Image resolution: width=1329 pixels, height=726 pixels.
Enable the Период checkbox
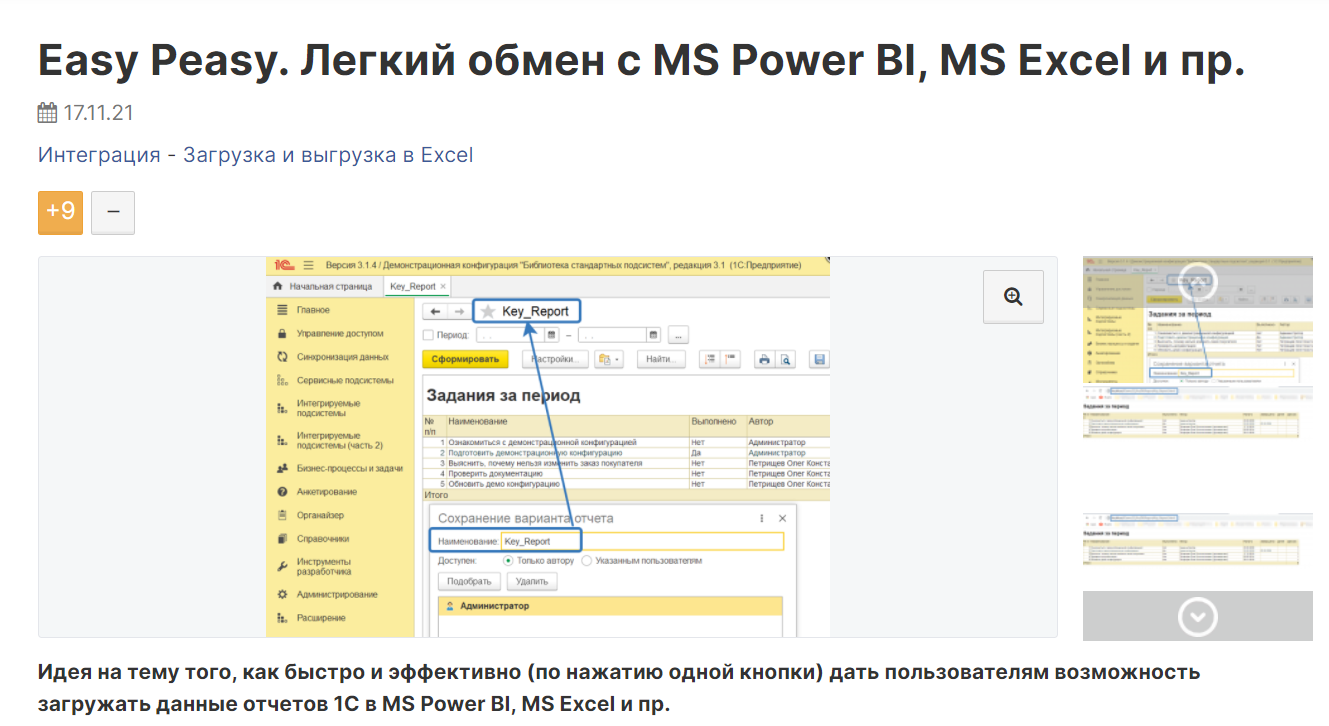[x=430, y=334]
